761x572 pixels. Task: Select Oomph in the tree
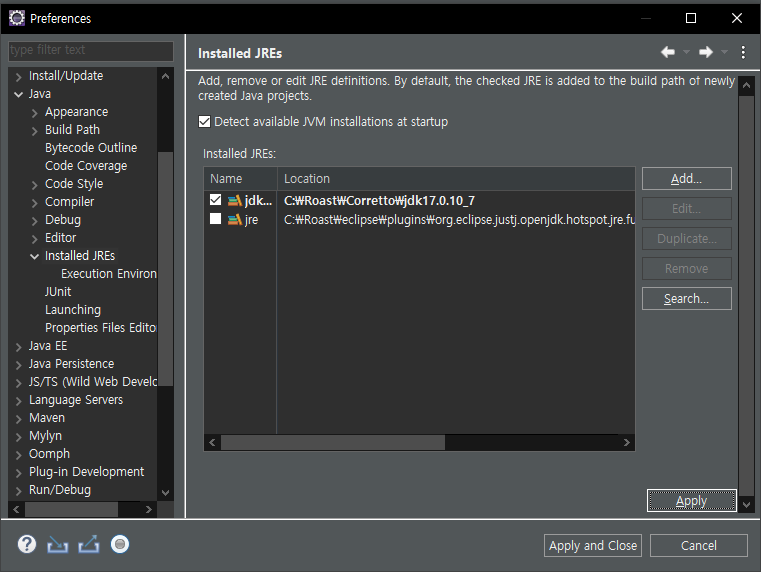coord(49,454)
